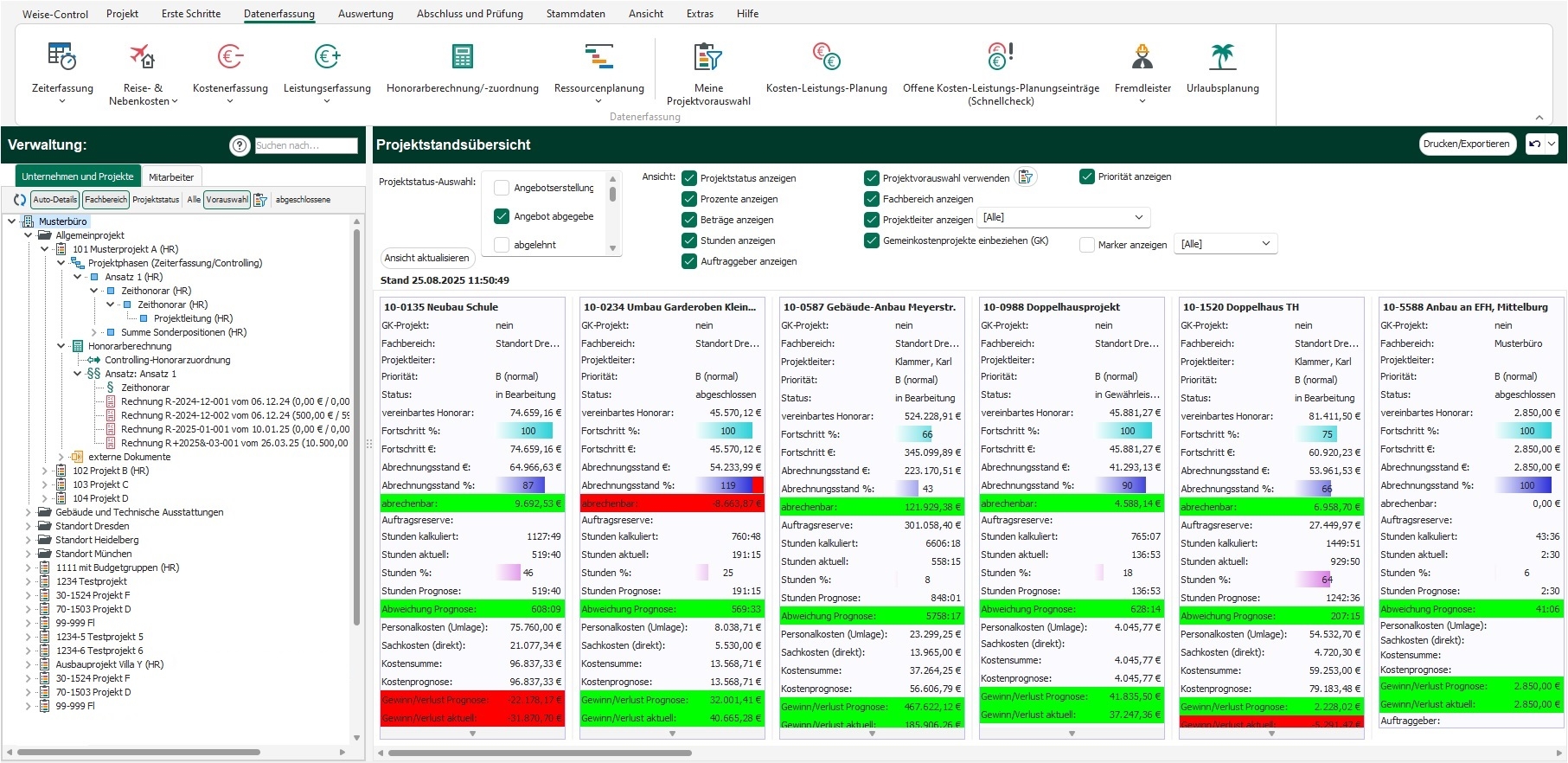The width and height of the screenshot is (1568, 763).
Task: Click the filter icon right of Vorauswahl
Action: tap(260, 200)
